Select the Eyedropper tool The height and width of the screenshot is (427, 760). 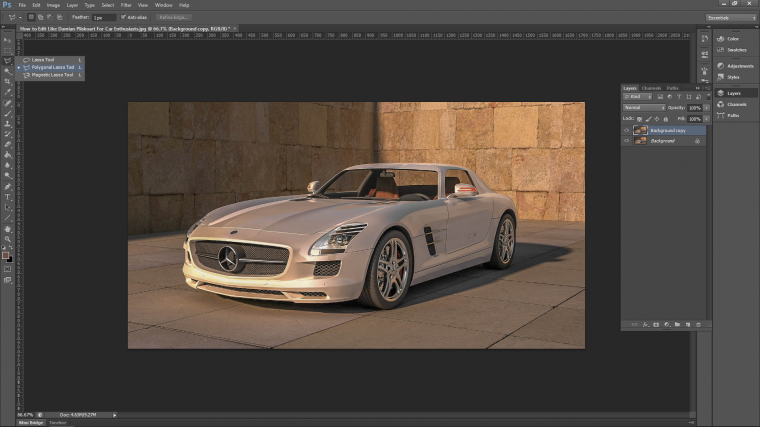tap(7, 92)
